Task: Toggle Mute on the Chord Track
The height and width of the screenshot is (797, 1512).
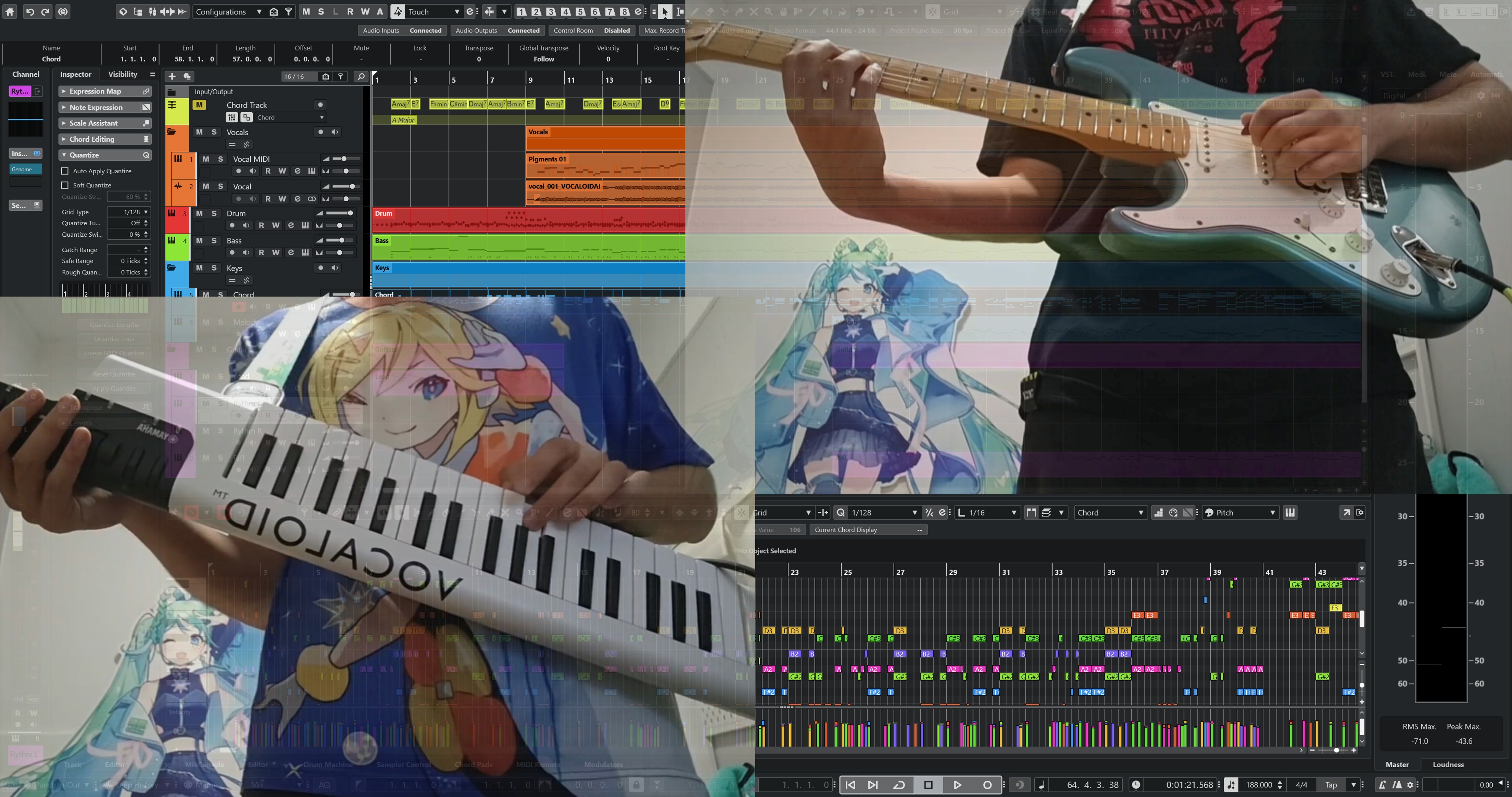Action: 200,105
